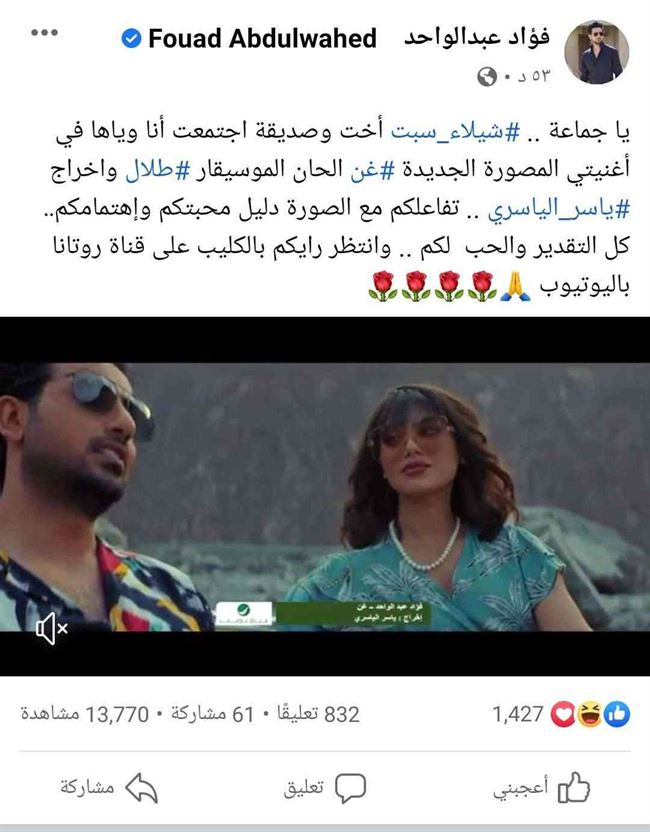Open the #غن hashtag
This screenshot has width=650, height=832.
coord(372,170)
